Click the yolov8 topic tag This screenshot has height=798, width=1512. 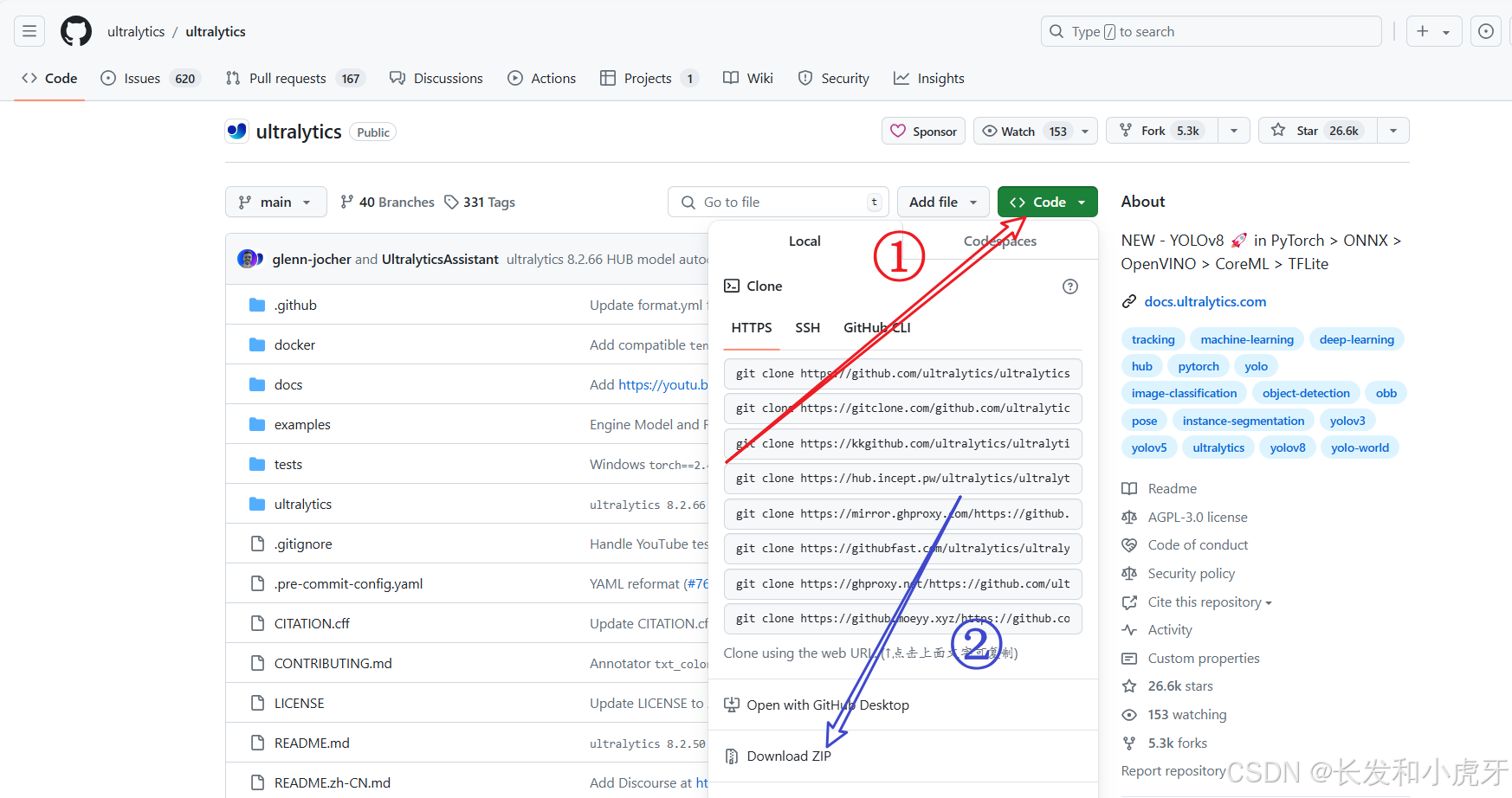tap(1288, 447)
